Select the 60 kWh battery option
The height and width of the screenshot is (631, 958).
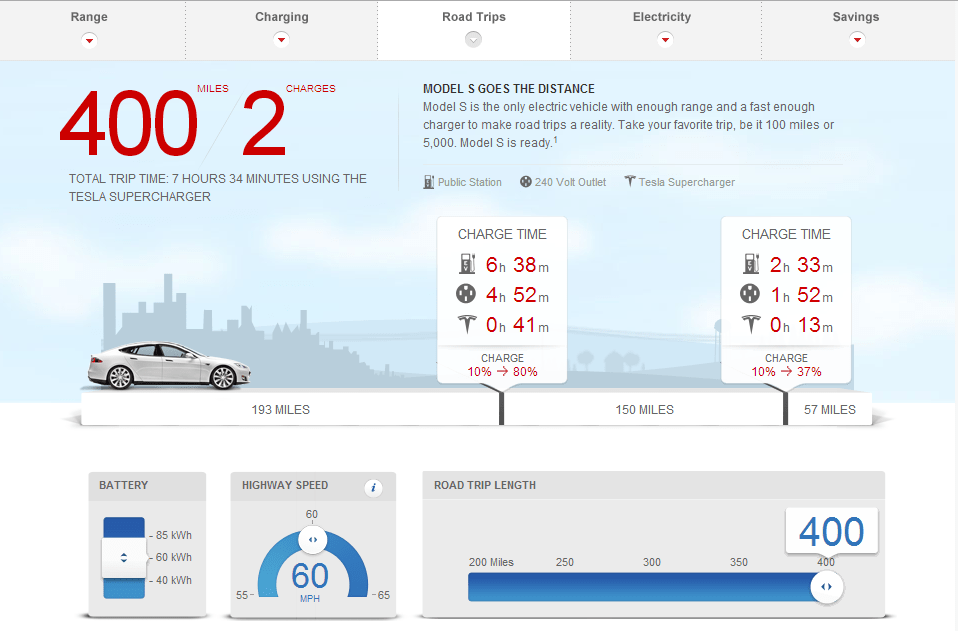174,557
